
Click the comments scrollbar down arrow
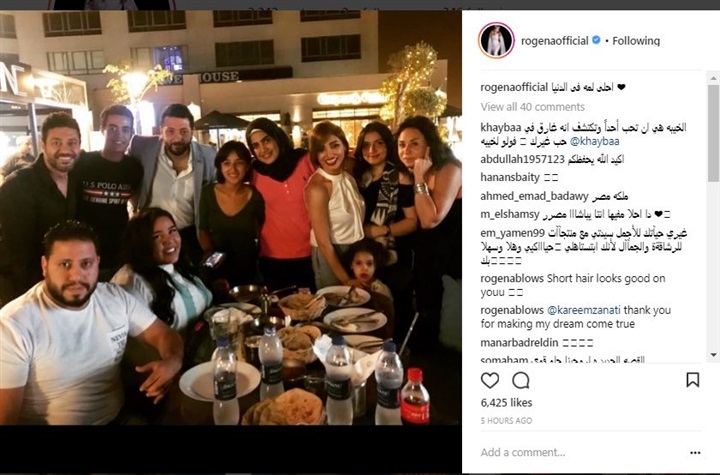(x=713, y=355)
